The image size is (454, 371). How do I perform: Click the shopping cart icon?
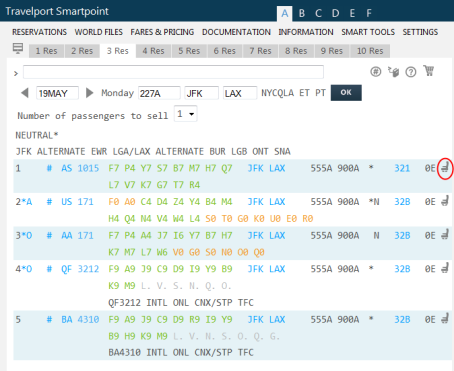(x=429, y=71)
